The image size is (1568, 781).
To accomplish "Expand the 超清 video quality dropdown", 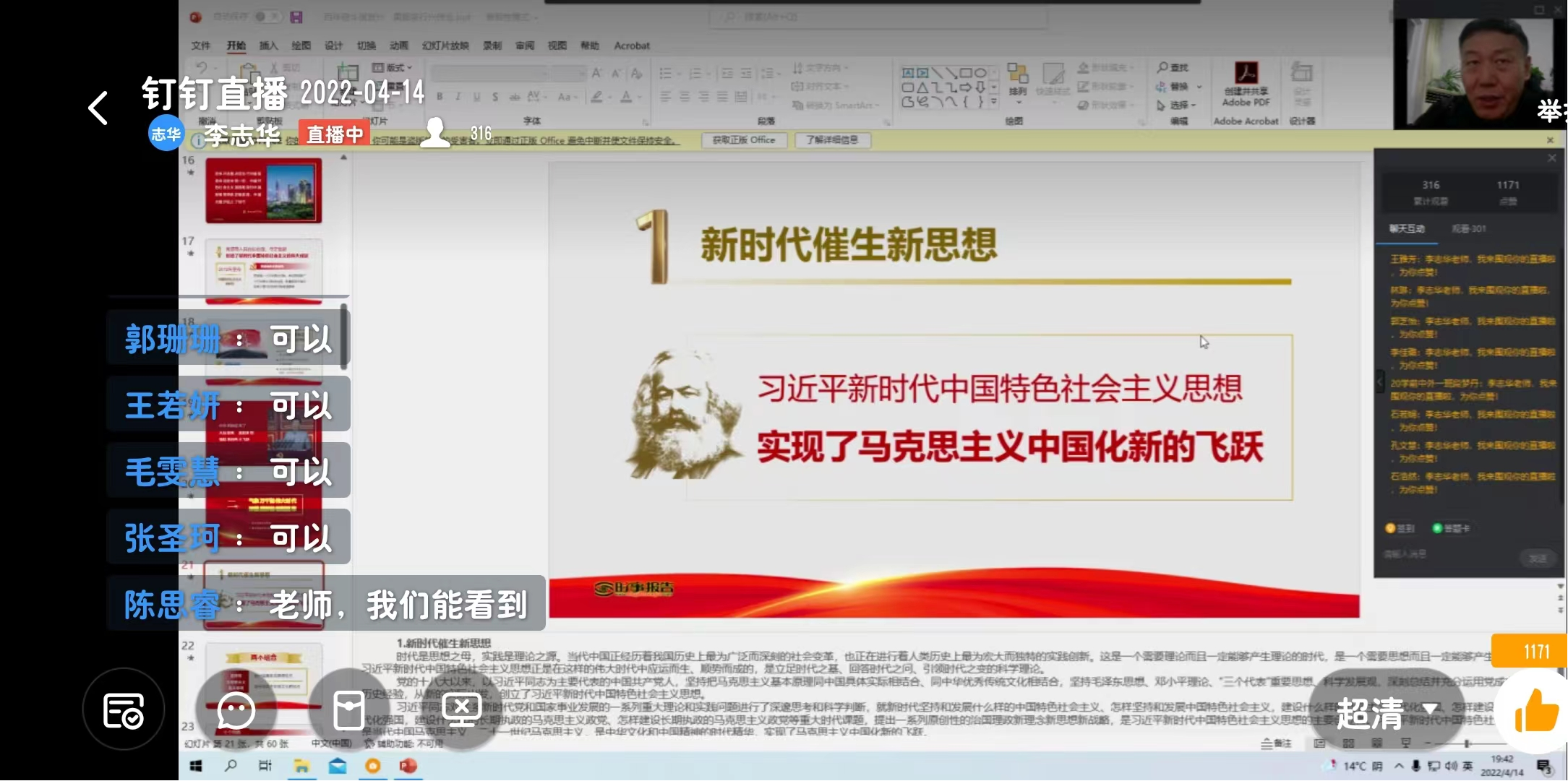I will pos(1386,712).
